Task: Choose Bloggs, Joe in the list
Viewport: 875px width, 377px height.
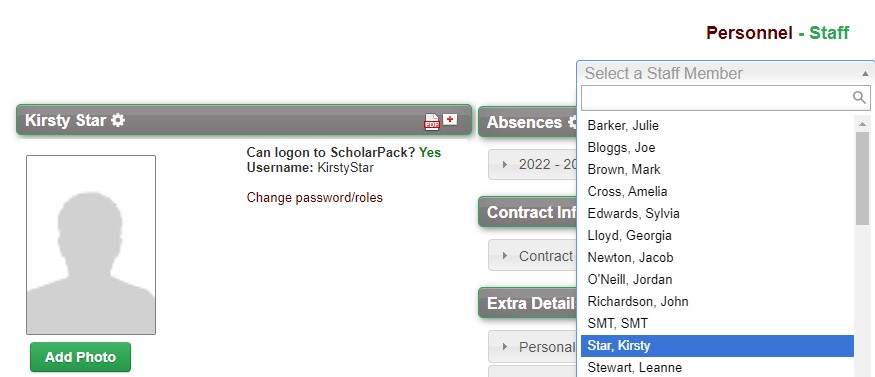Action: (x=717, y=148)
